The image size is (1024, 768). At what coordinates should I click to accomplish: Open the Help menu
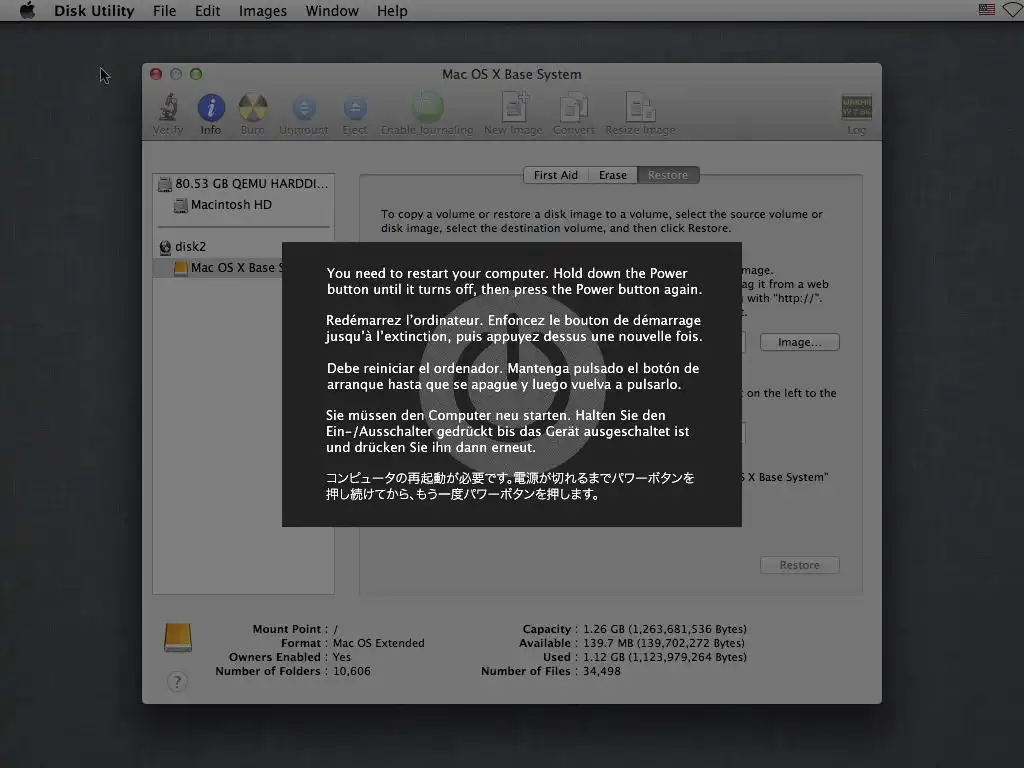pos(392,10)
